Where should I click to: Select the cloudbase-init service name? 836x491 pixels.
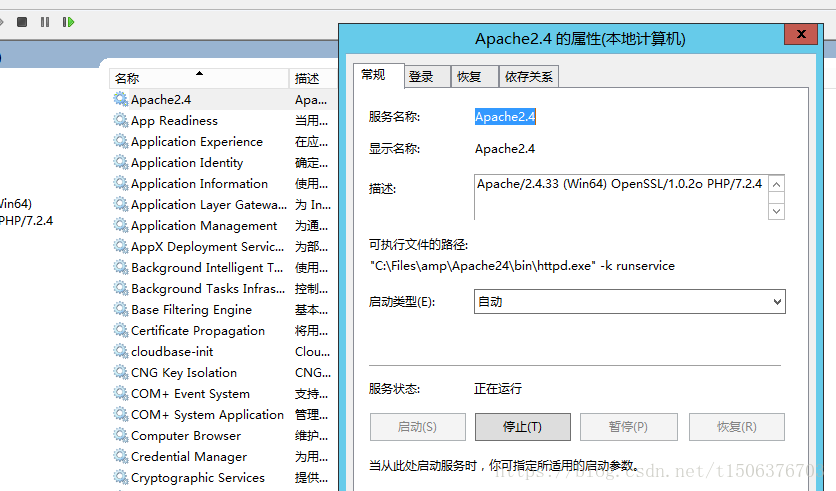172,352
